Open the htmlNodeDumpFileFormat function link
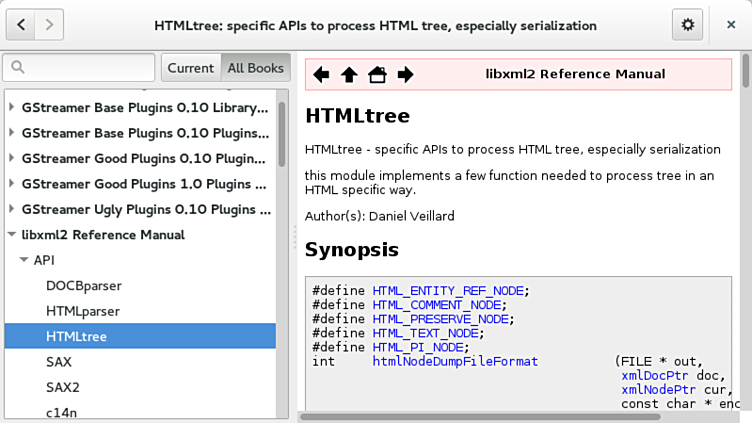This screenshot has width=752, height=423. 455,361
